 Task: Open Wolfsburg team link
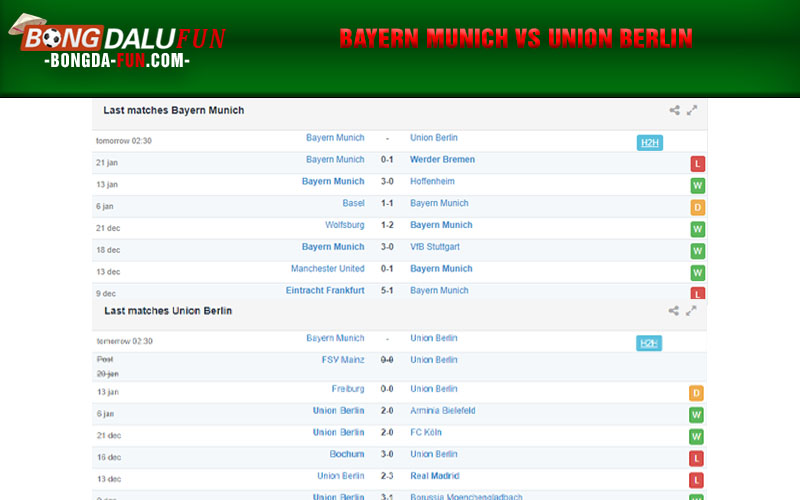click(x=344, y=225)
